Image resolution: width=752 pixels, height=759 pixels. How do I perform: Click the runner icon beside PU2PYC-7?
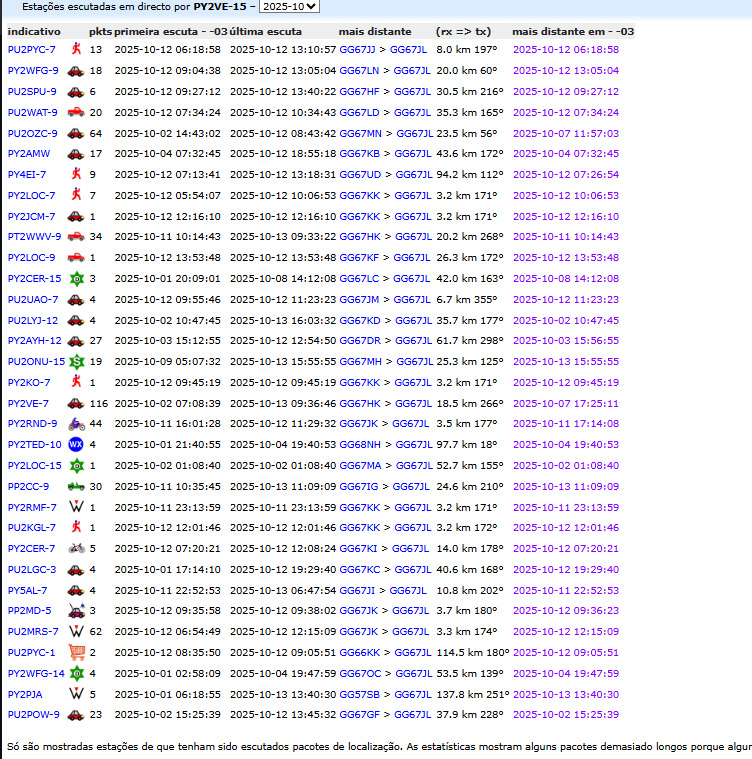76,49
